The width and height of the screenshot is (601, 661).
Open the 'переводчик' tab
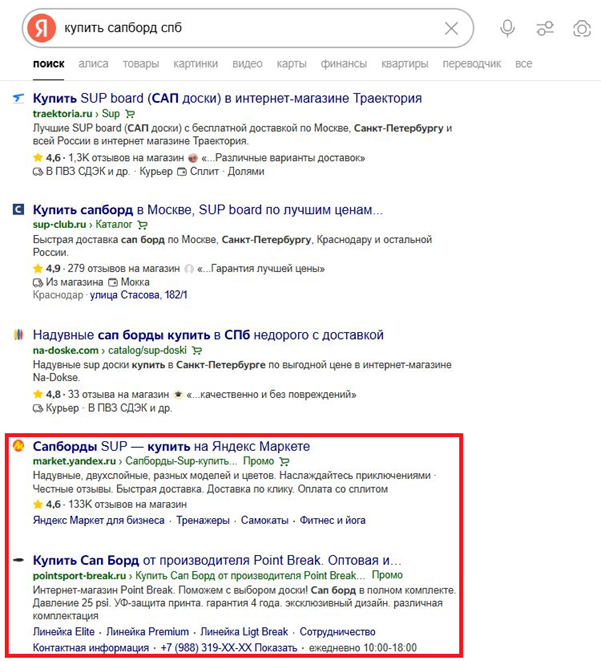point(472,64)
